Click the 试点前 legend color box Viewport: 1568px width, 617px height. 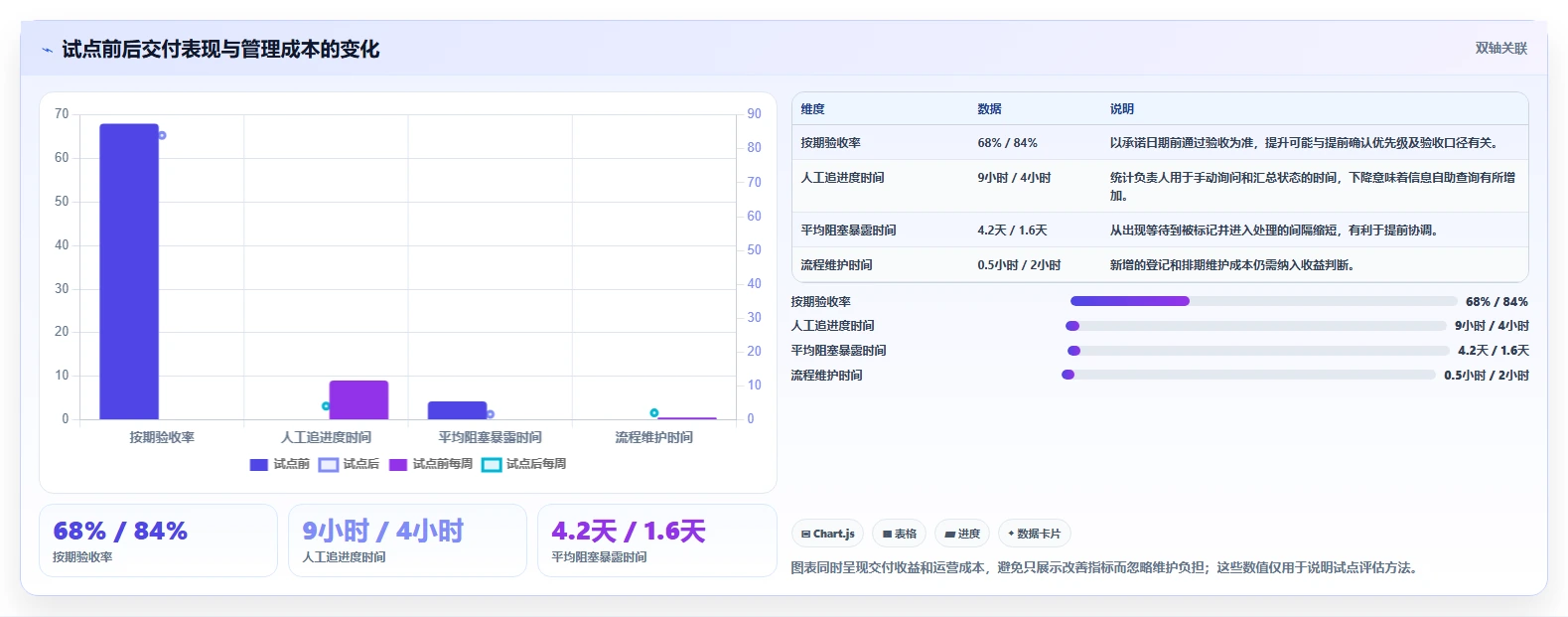[259, 465]
